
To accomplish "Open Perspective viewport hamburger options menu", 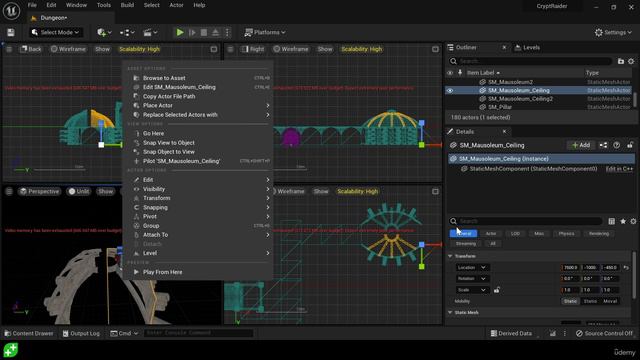I will 9,191.
